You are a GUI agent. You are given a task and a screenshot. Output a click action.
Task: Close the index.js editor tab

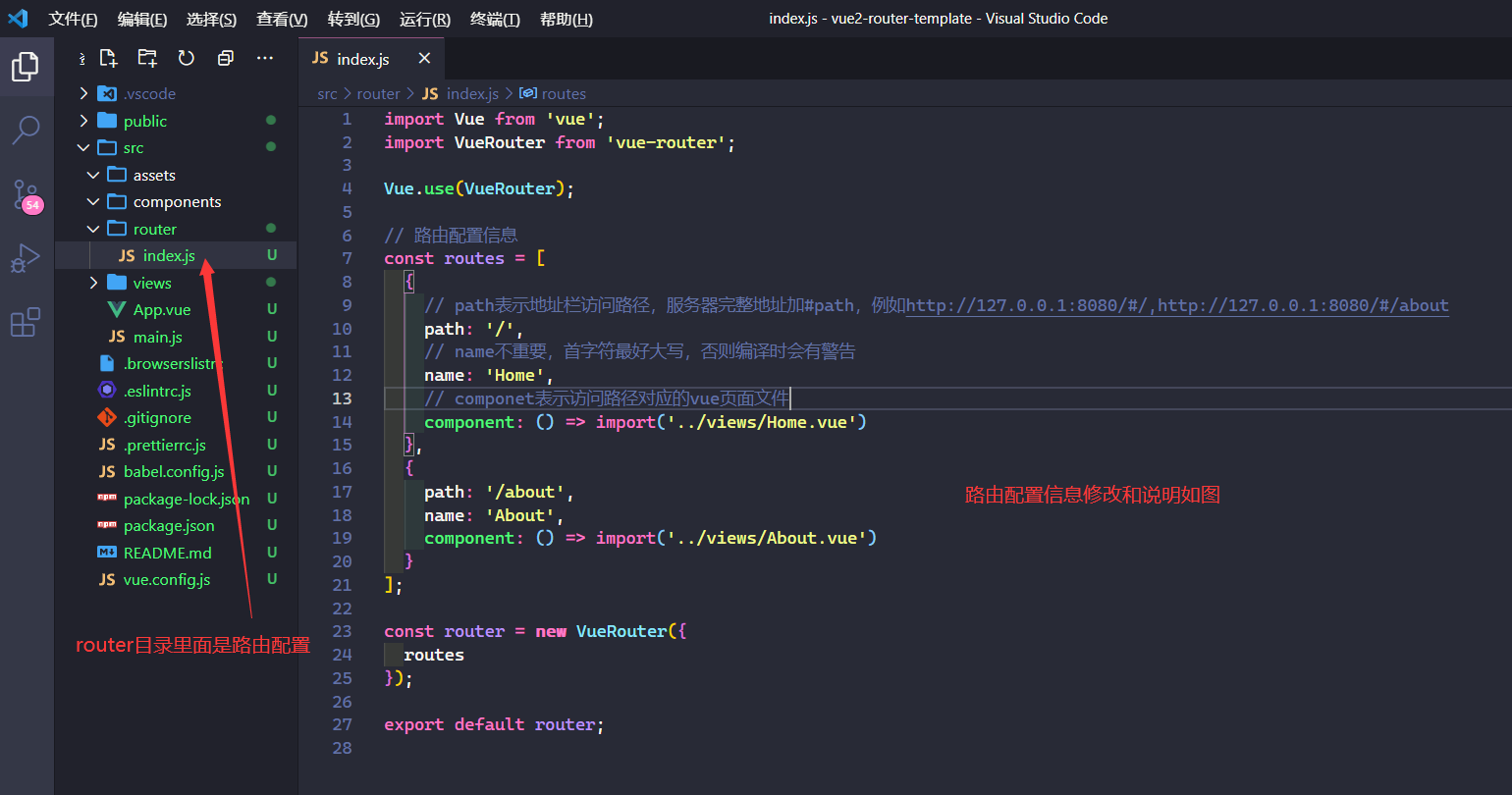tap(424, 59)
